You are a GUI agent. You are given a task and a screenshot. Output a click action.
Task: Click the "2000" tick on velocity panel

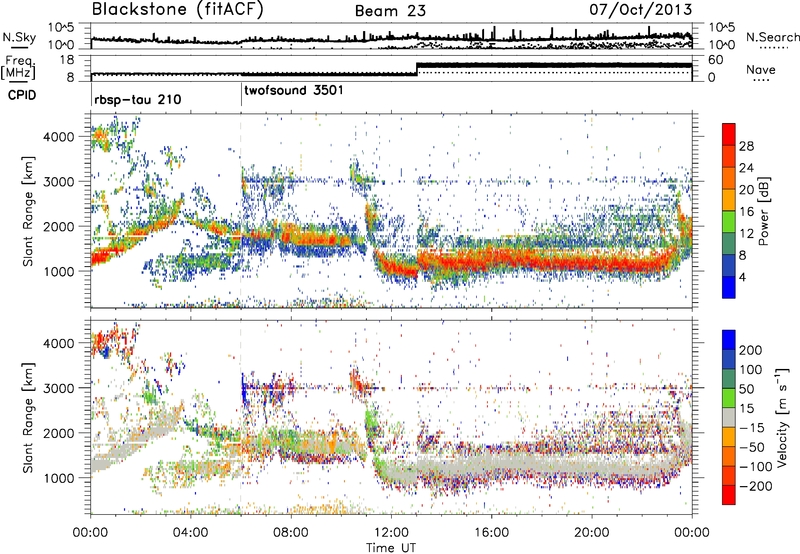pos(59,433)
